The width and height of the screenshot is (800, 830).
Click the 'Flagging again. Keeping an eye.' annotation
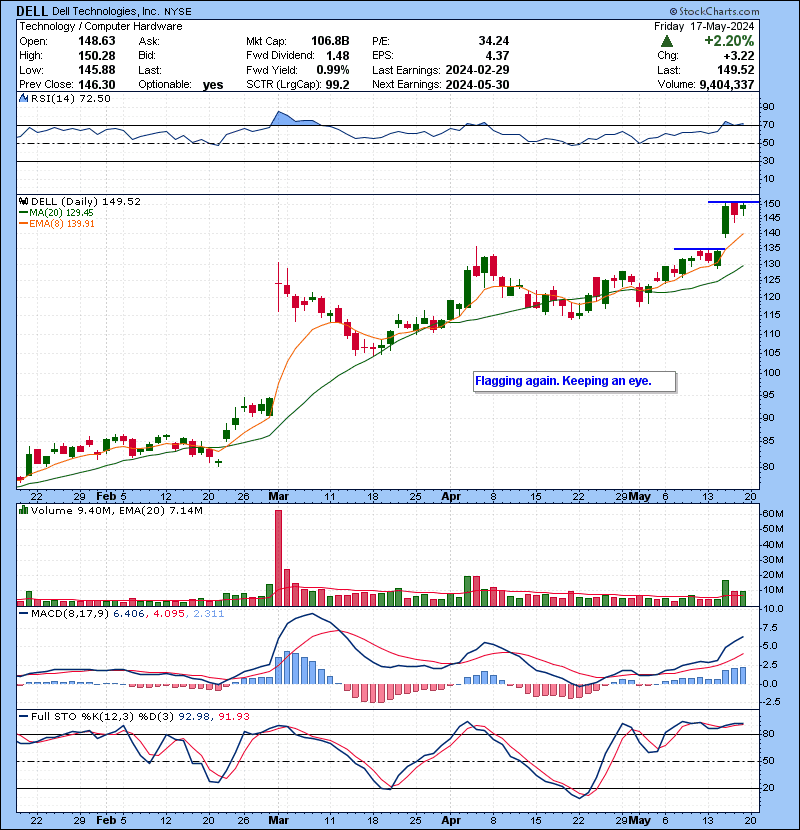[x=574, y=381]
